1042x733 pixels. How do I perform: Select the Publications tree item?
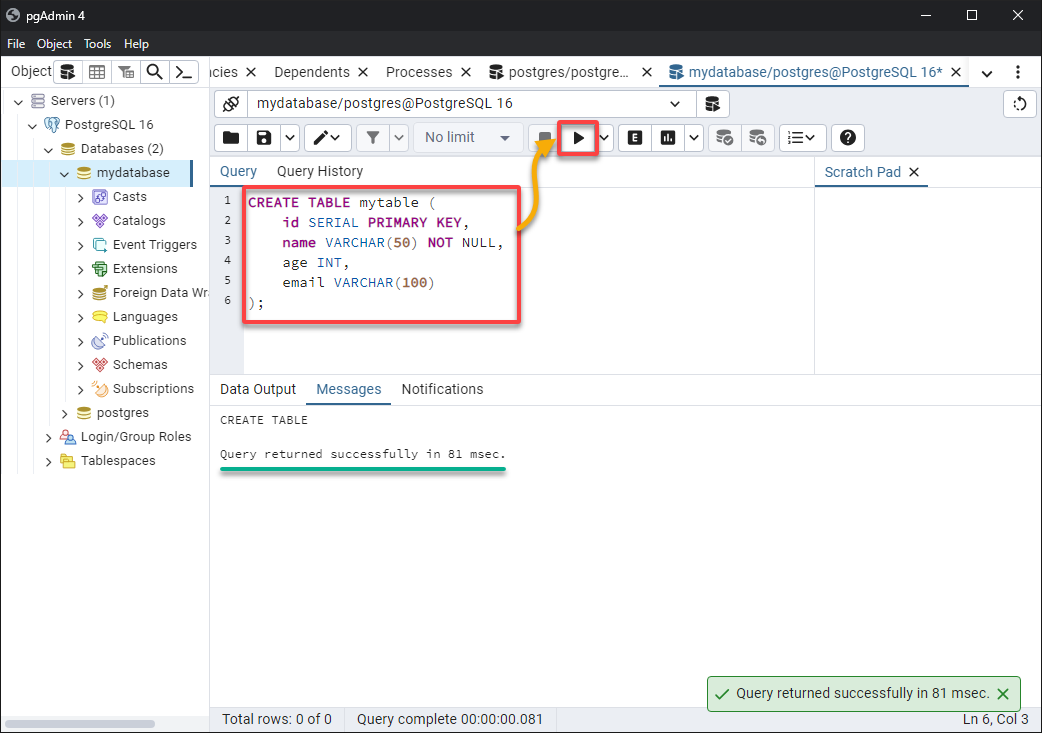(x=150, y=341)
